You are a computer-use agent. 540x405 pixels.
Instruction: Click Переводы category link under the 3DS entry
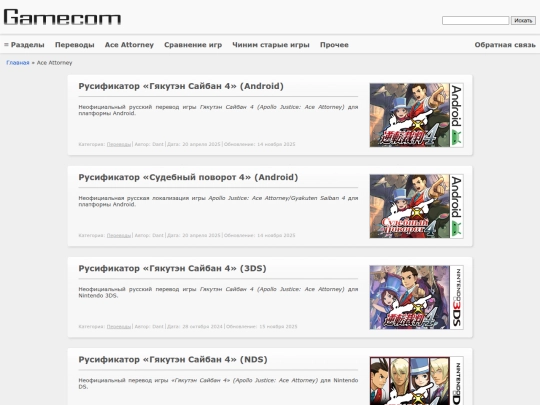119,326
